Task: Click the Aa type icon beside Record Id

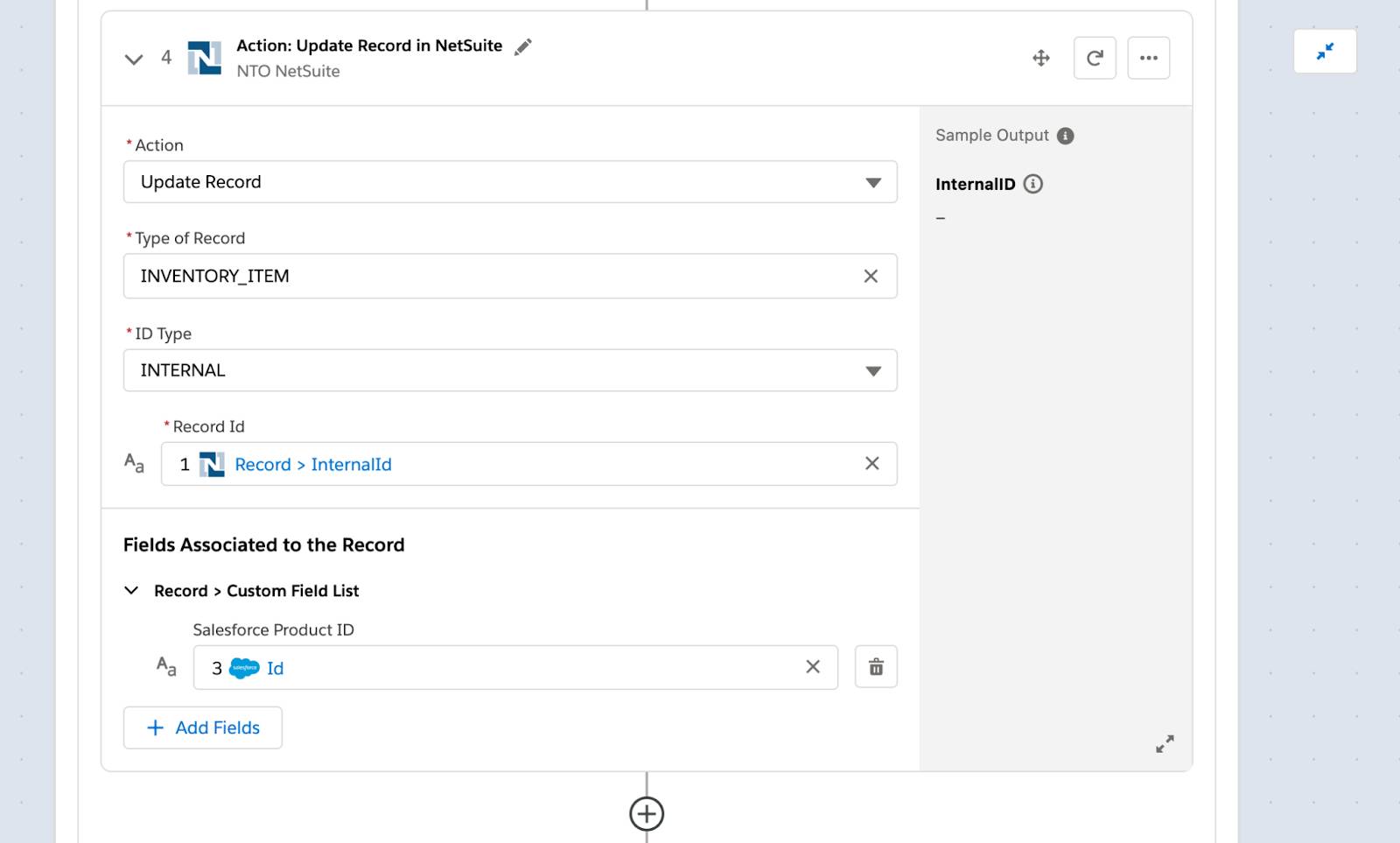Action: [134, 463]
